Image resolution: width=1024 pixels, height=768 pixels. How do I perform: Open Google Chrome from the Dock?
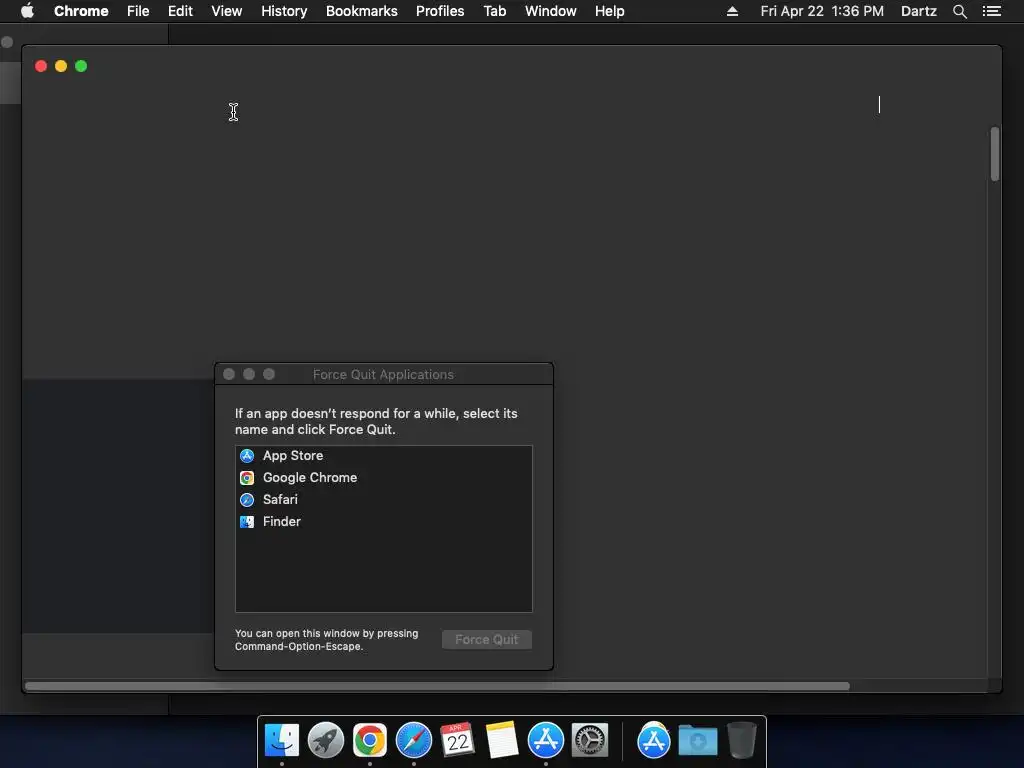(370, 740)
